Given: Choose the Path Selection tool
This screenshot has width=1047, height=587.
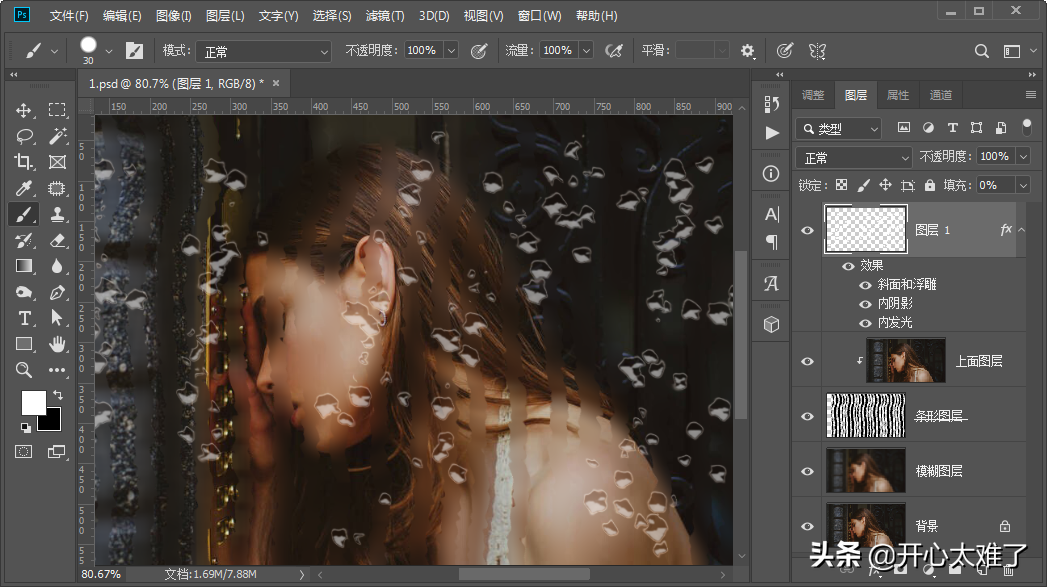Looking at the screenshot, I should click(57, 318).
